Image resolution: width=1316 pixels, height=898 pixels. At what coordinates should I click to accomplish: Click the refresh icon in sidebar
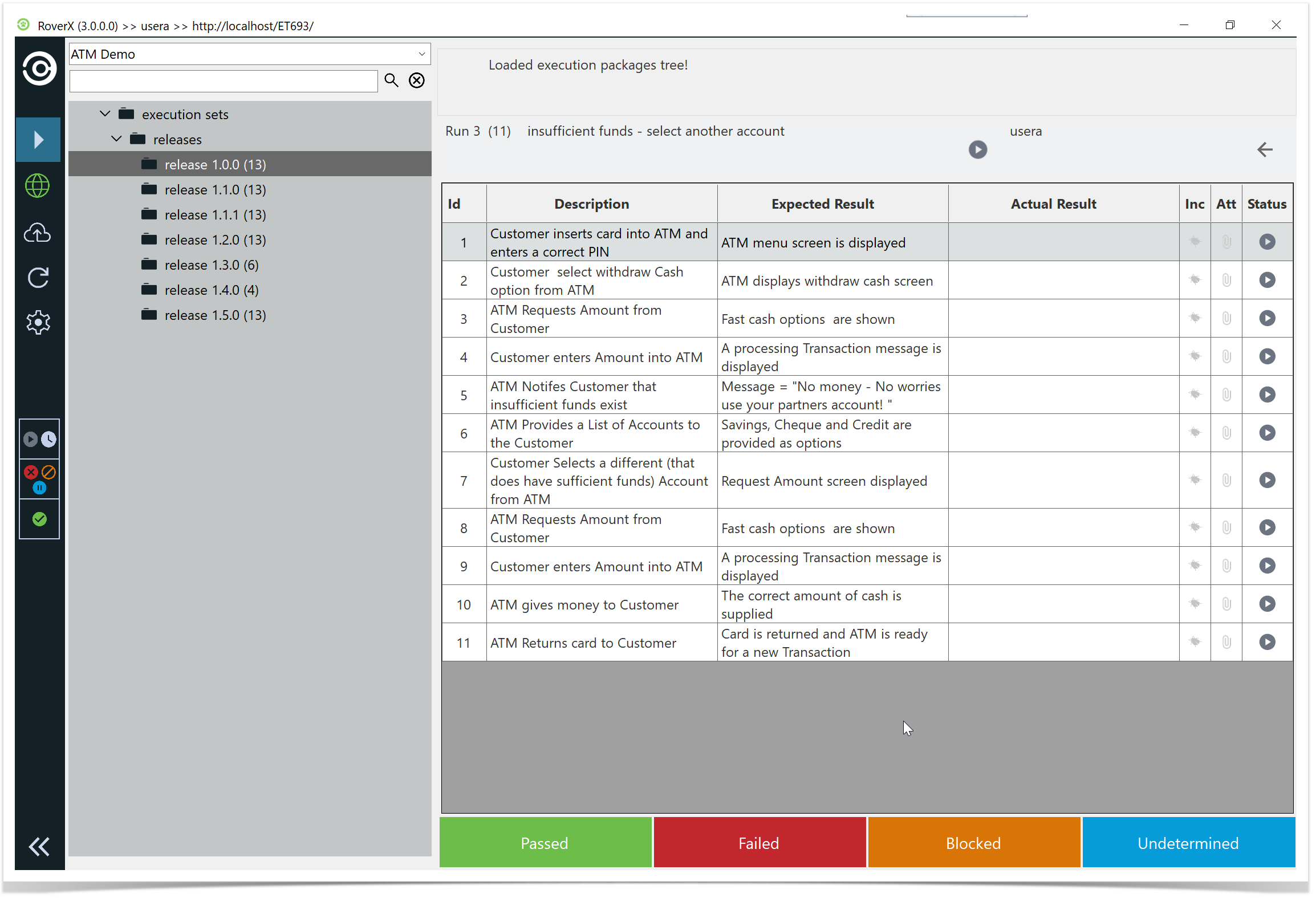pyautogui.click(x=38, y=278)
